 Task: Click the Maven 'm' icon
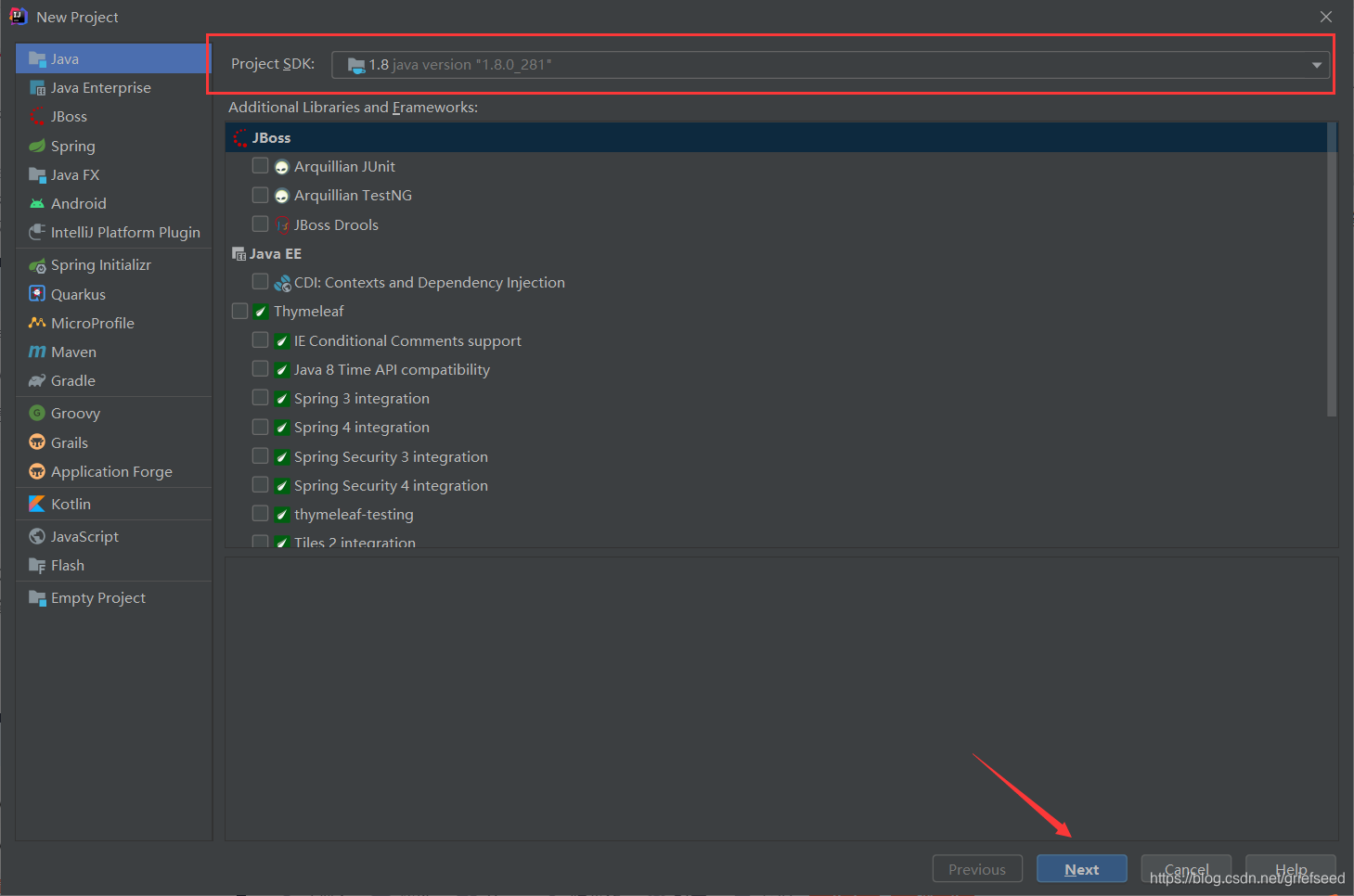[x=37, y=352]
